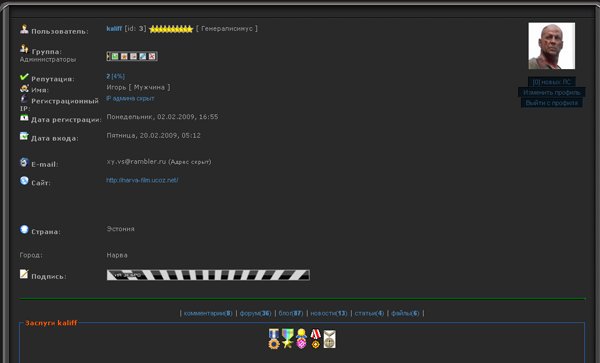Image resolution: width=600 pixels, height=363 pixels.
Task: Open the narva-film.ucoz.net site link
Action: pyautogui.click(x=142, y=180)
